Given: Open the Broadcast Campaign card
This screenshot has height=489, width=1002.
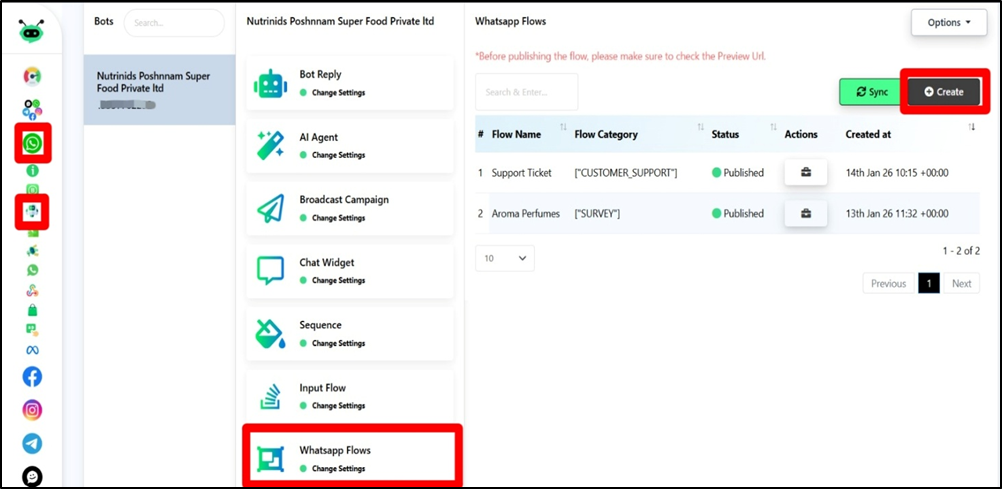Looking at the screenshot, I should click(349, 207).
